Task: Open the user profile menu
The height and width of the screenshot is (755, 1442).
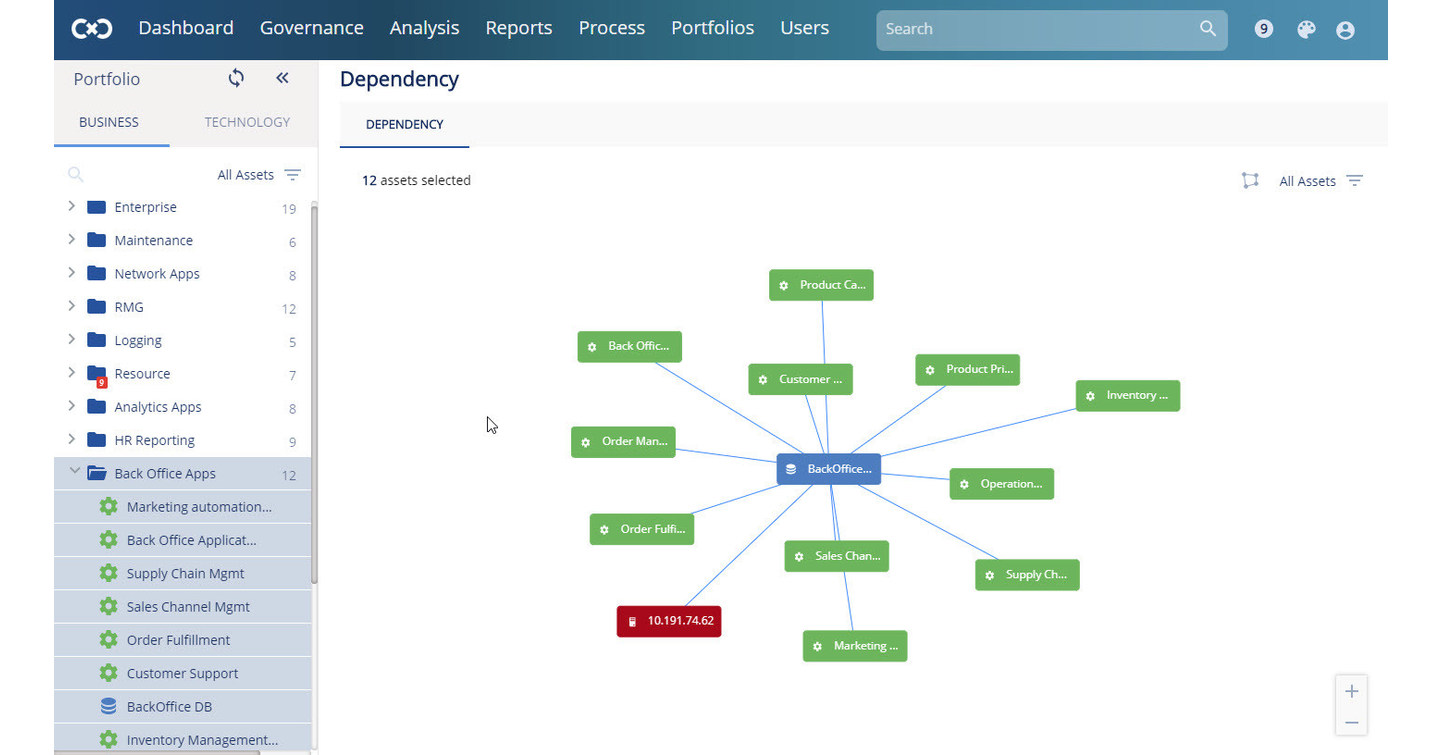Action: [1345, 29]
